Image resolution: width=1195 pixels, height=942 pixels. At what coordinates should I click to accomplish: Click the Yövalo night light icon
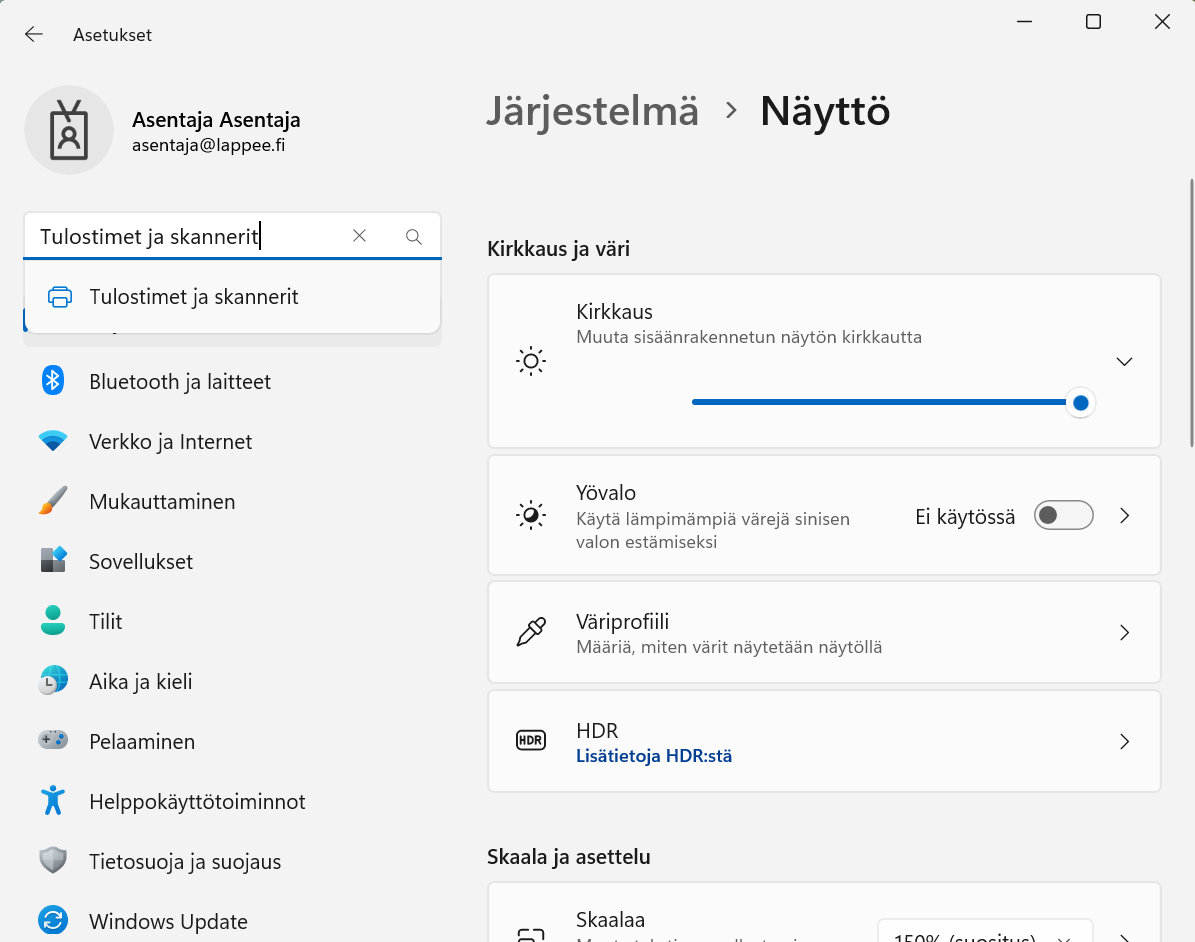[x=531, y=516]
